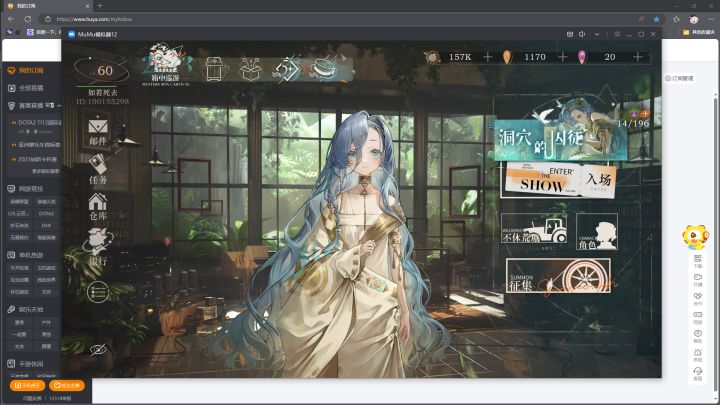Viewport: 720px width, 405px height.
Task: Mute the MuMu emulator volume icon
Action: tap(582, 34)
